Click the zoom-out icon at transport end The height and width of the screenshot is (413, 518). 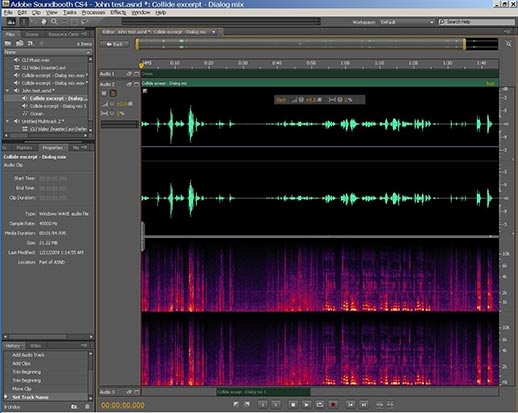(x=390, y=405)
